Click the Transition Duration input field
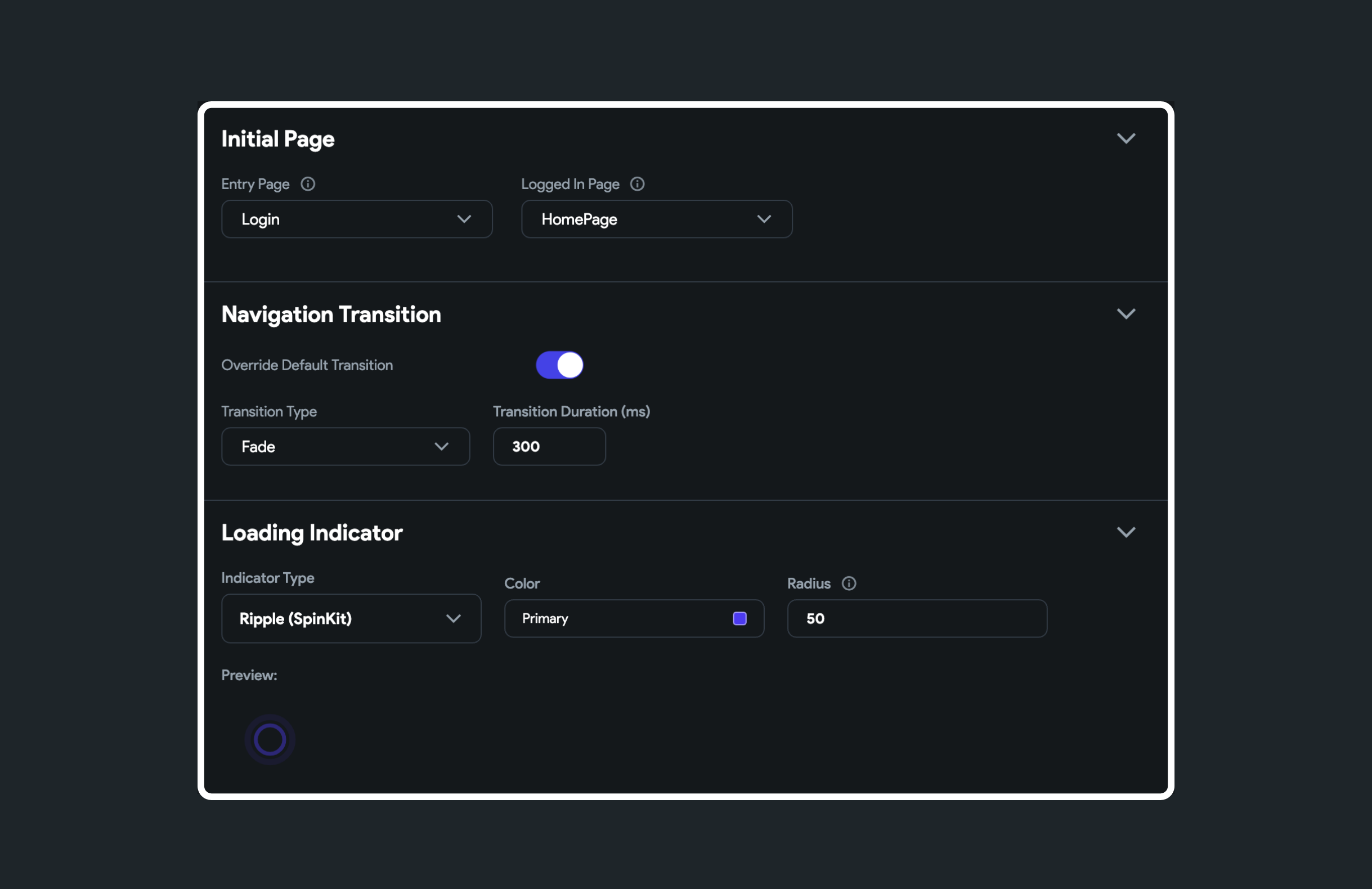1372x889 pixels. [549, 446]
